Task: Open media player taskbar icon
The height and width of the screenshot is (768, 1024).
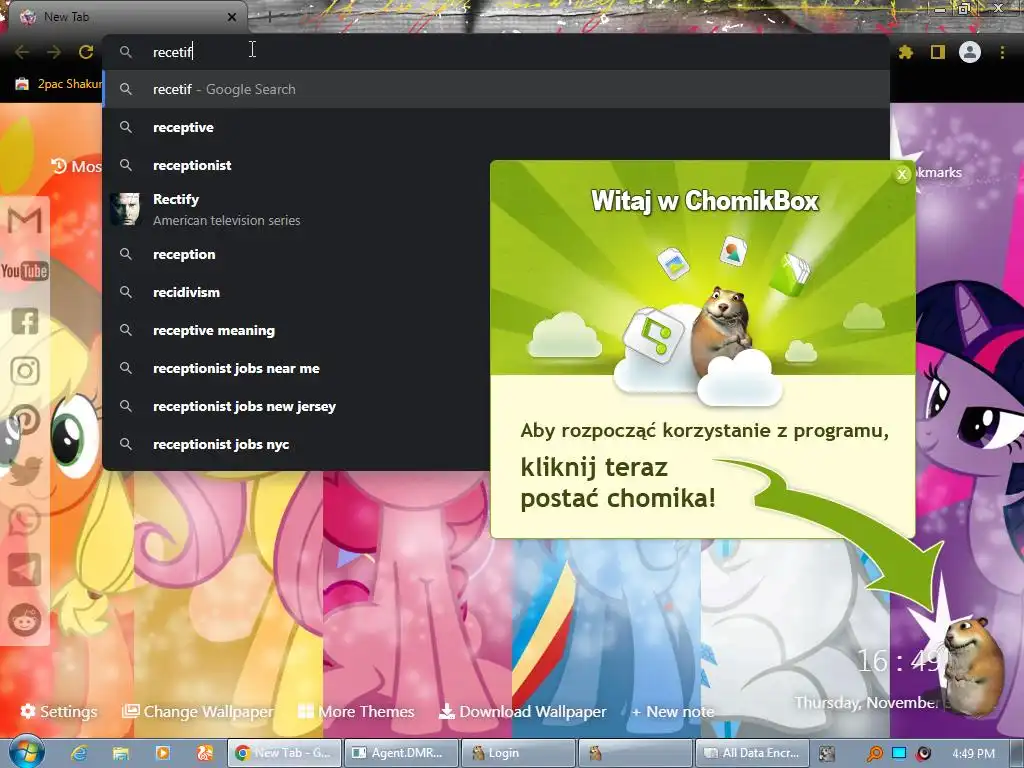Action: 163,753
